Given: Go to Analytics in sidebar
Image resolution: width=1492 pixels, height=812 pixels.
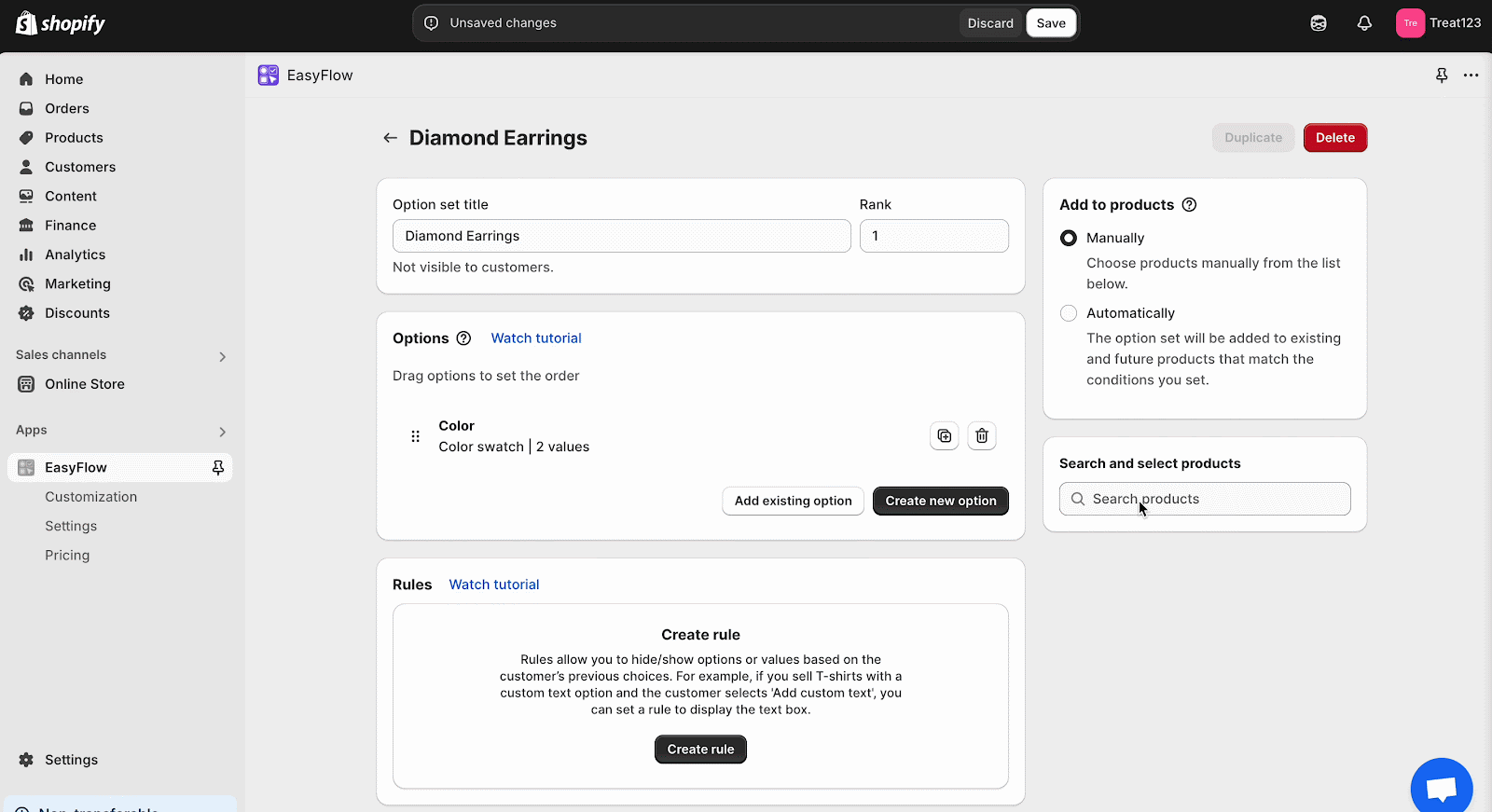Looking at the screenshot, I should point(75,255).
